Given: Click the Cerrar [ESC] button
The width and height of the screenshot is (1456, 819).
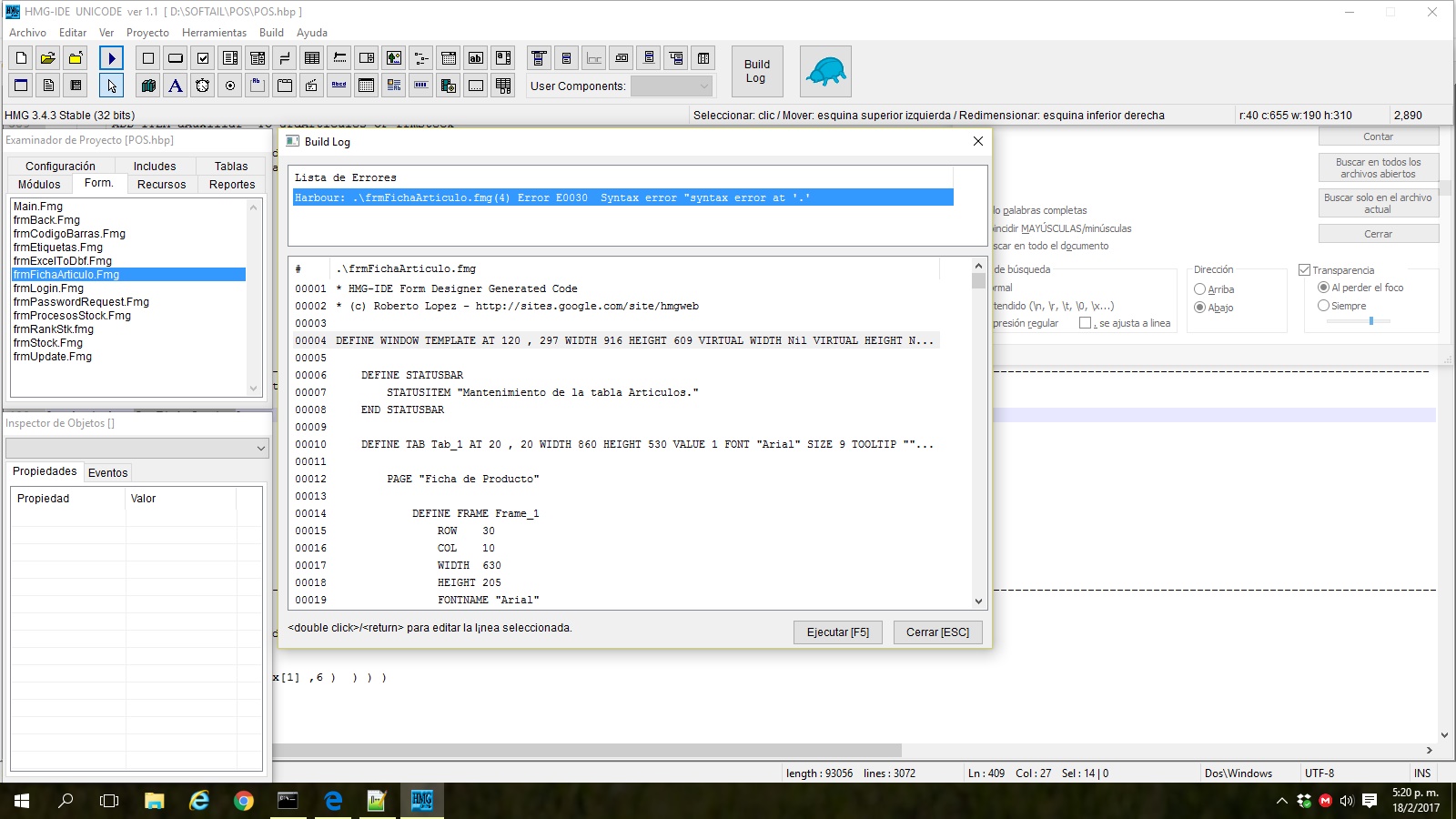Looking at the screenshot, I should click(x=937, y=632).
